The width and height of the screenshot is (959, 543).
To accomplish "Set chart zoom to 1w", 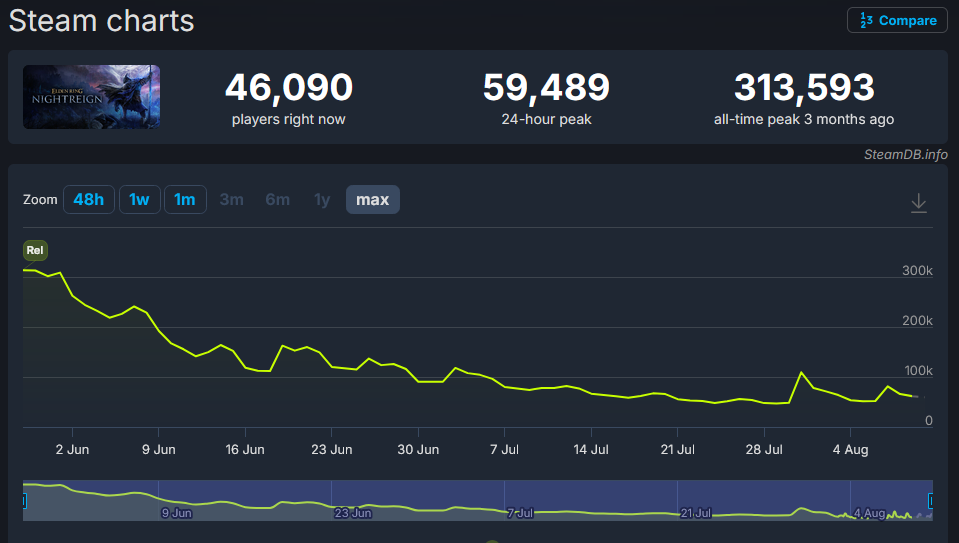I will (x=139, y=199).
